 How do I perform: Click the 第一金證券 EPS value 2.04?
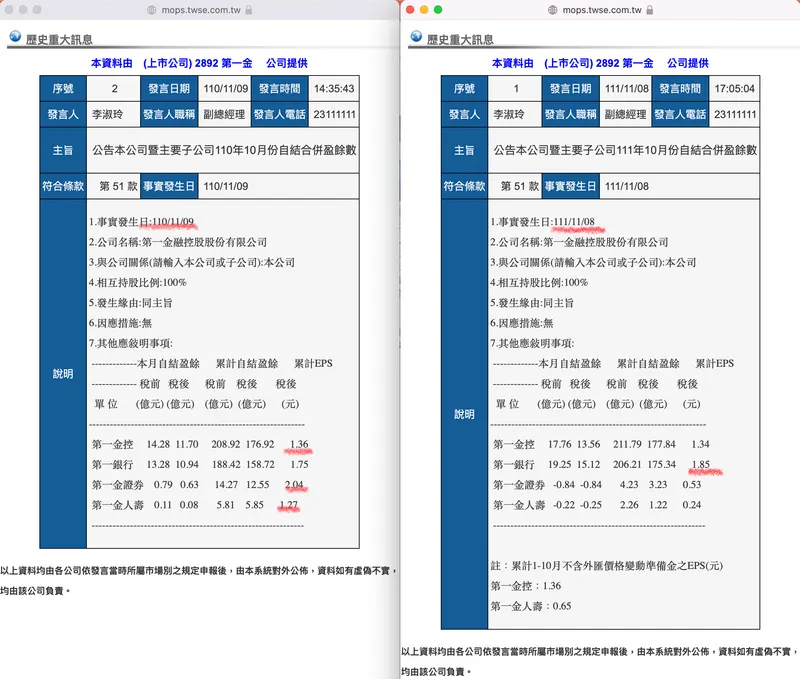294,485
